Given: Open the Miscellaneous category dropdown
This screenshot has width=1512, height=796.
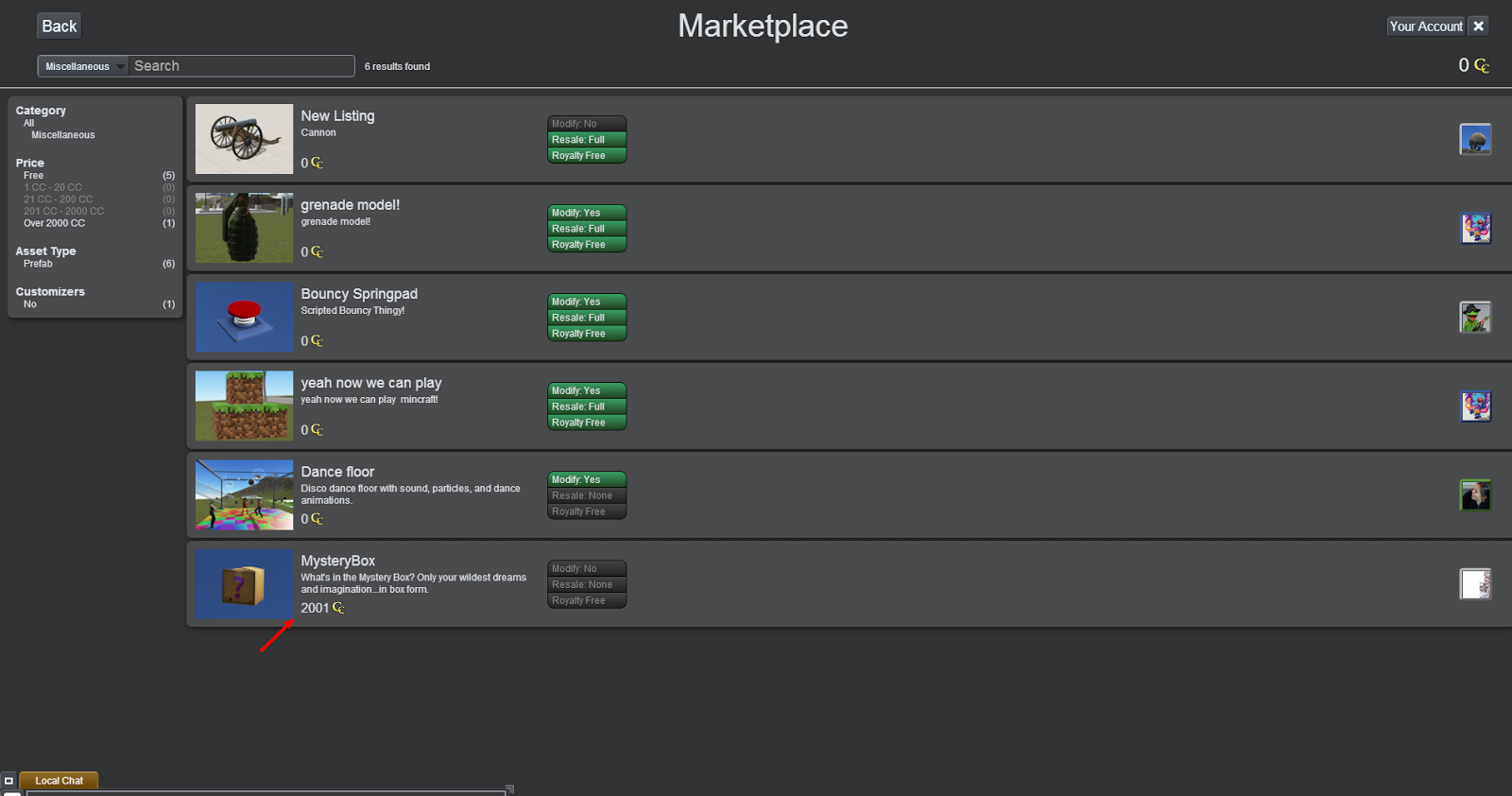Looking at the screenshot, I should [82, 66].
